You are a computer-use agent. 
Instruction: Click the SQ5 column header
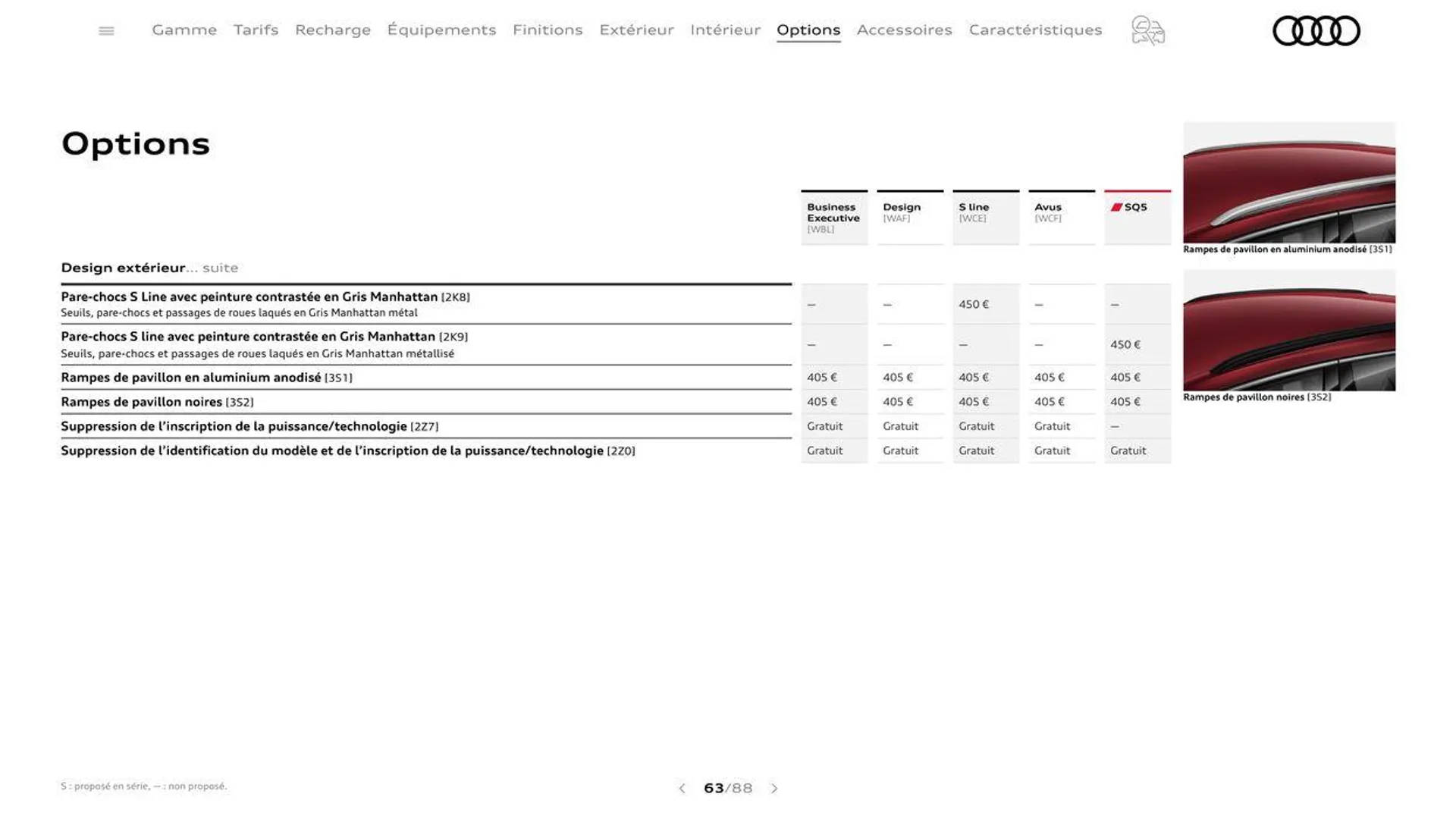pyautogui.click(x=1137, y=218)
